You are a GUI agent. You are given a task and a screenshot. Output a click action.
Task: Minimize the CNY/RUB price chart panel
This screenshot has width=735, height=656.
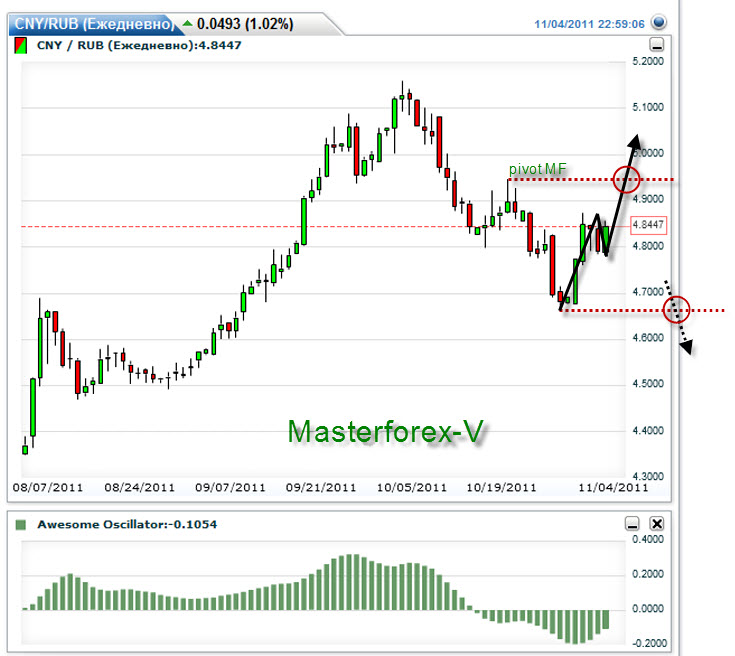pos(657,45)
